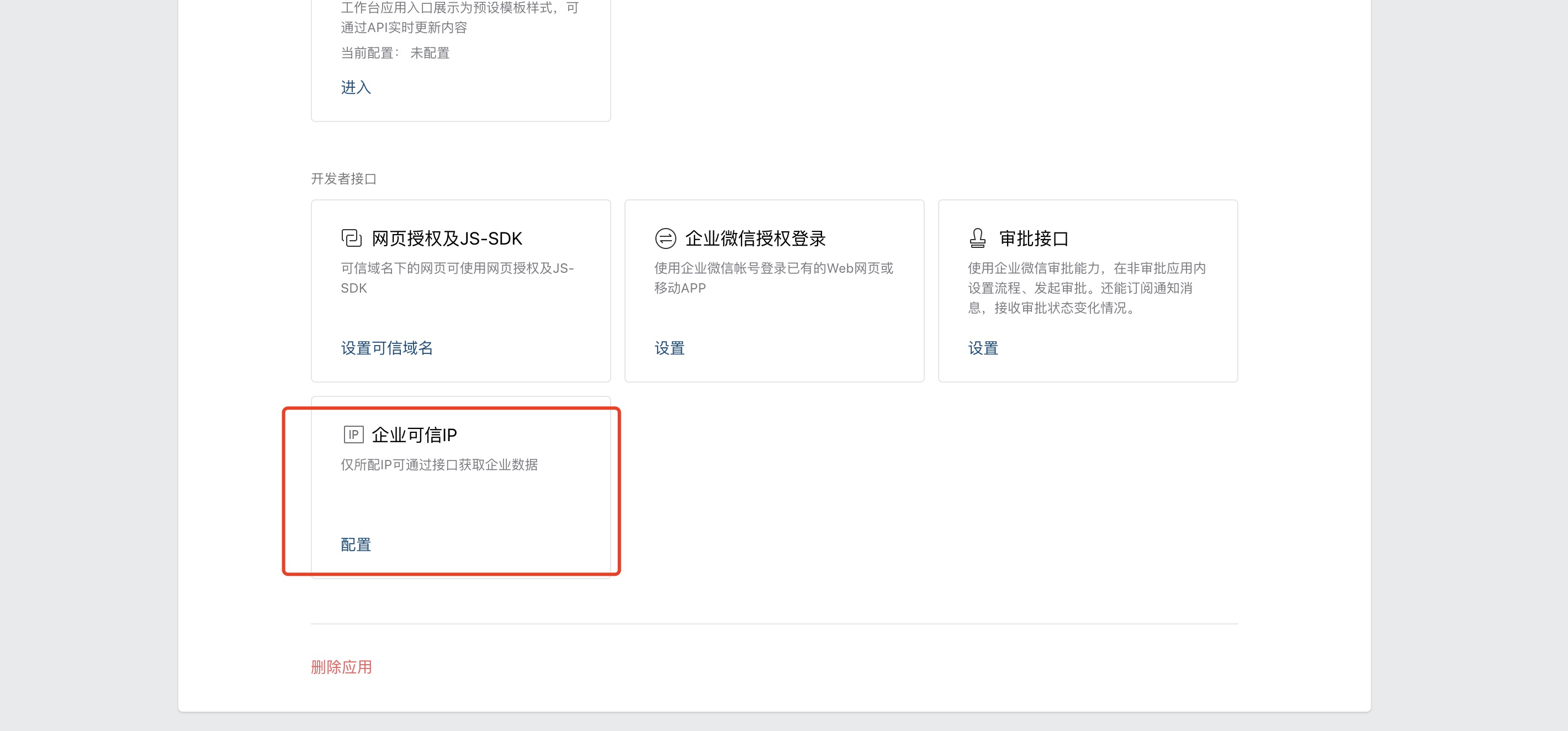
Task: Click the IP badge icon beside 企业可信IP
Action: (353, 435)
